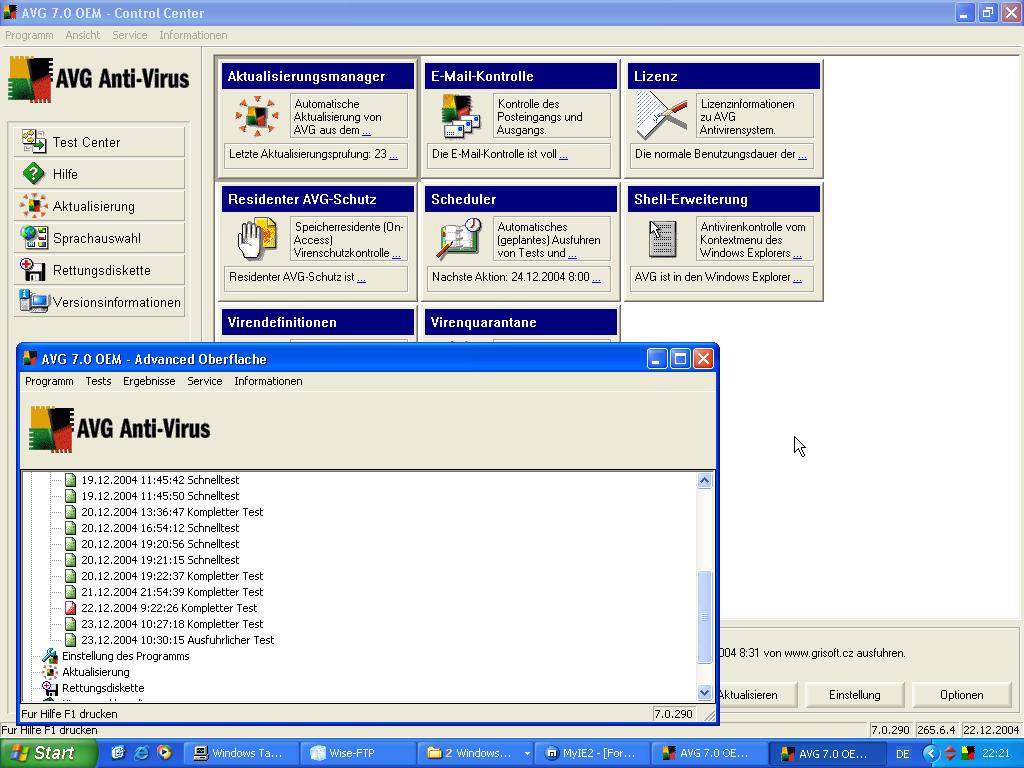Switch to the MyIE2 taskbar window
The width and height of the screenshot is (1024, 768).
(x=592, y=753)
